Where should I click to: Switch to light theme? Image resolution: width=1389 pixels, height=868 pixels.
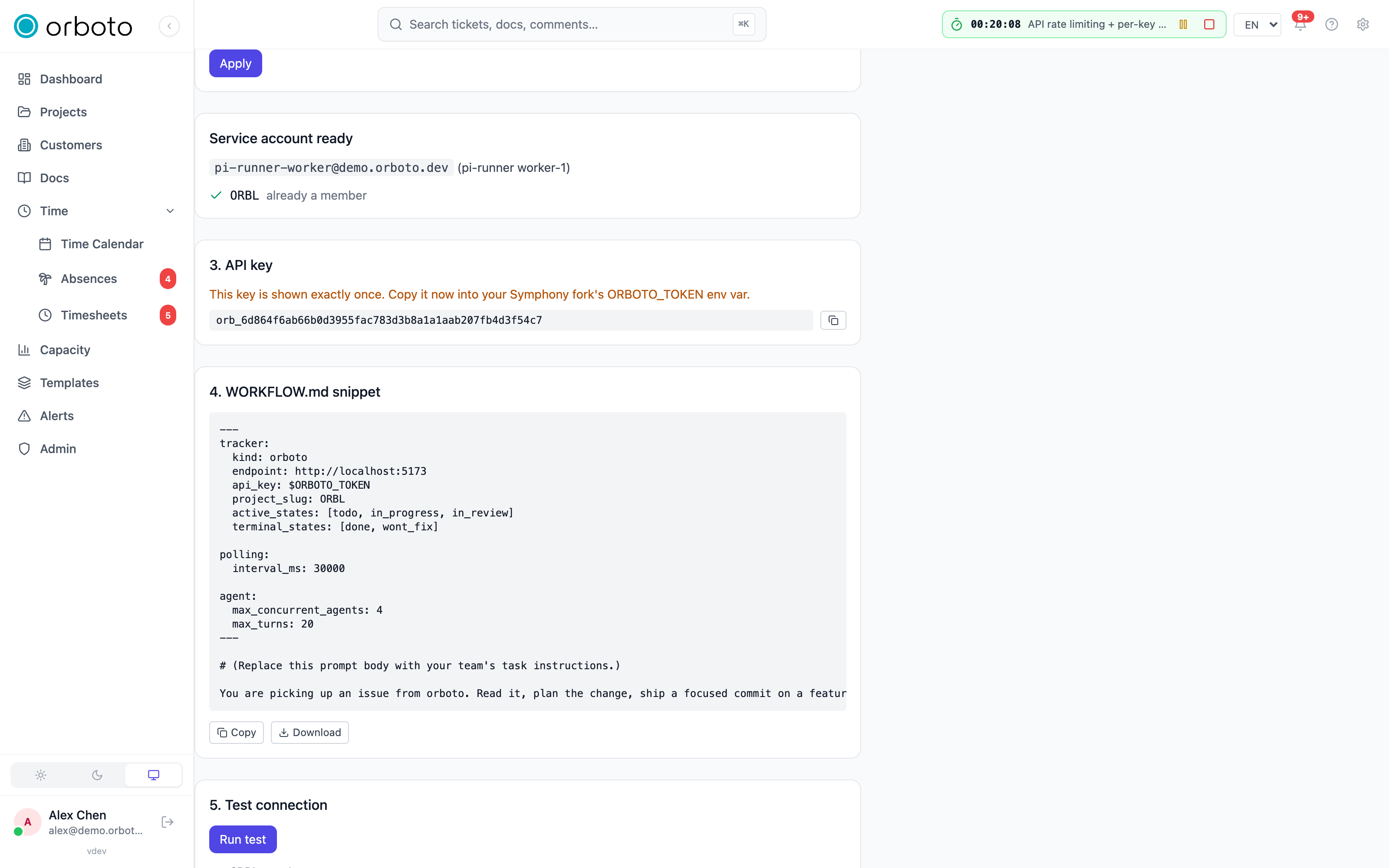[40, 775]
